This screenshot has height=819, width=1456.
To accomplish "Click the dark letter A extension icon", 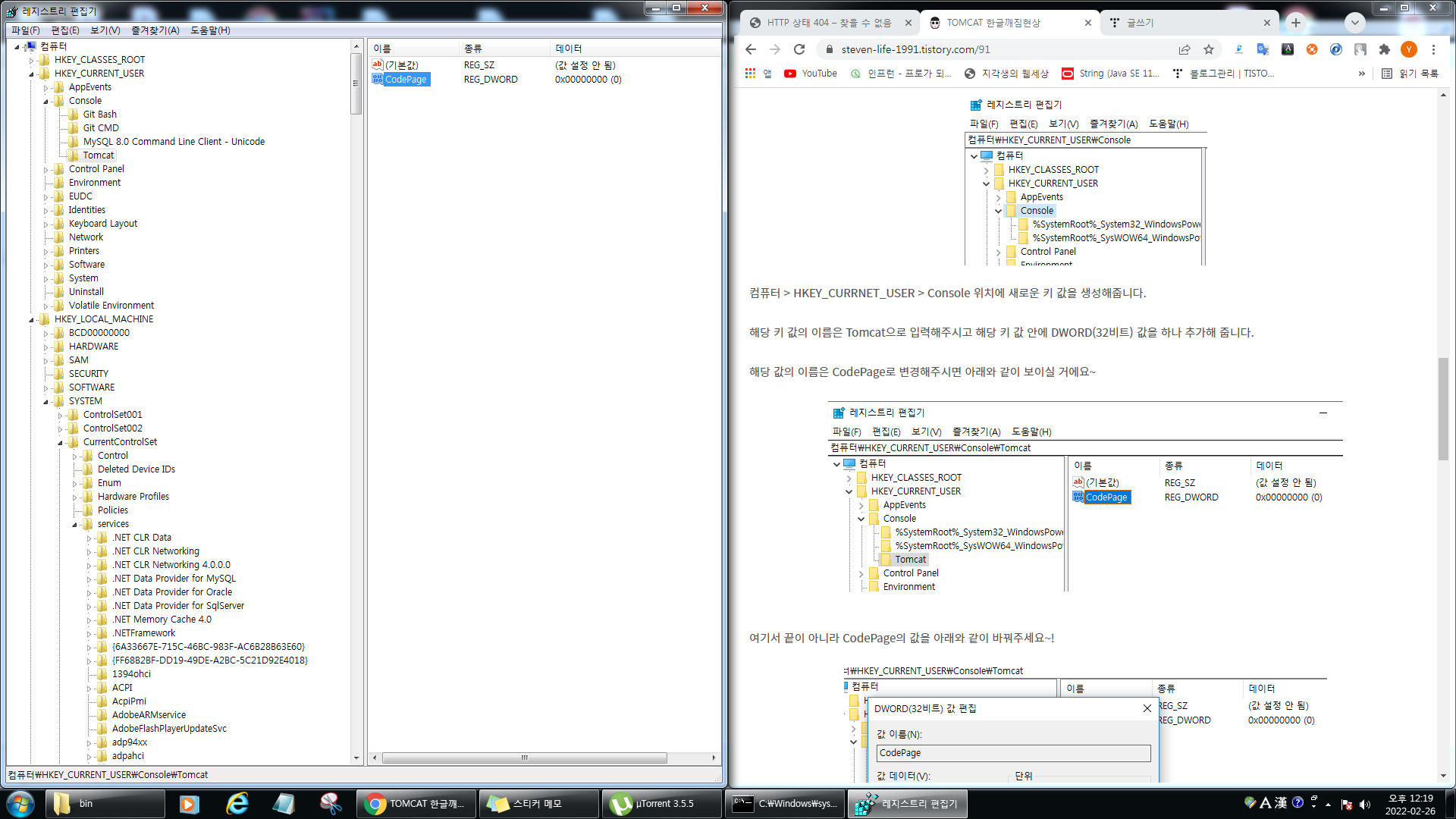I will 1288,49.
